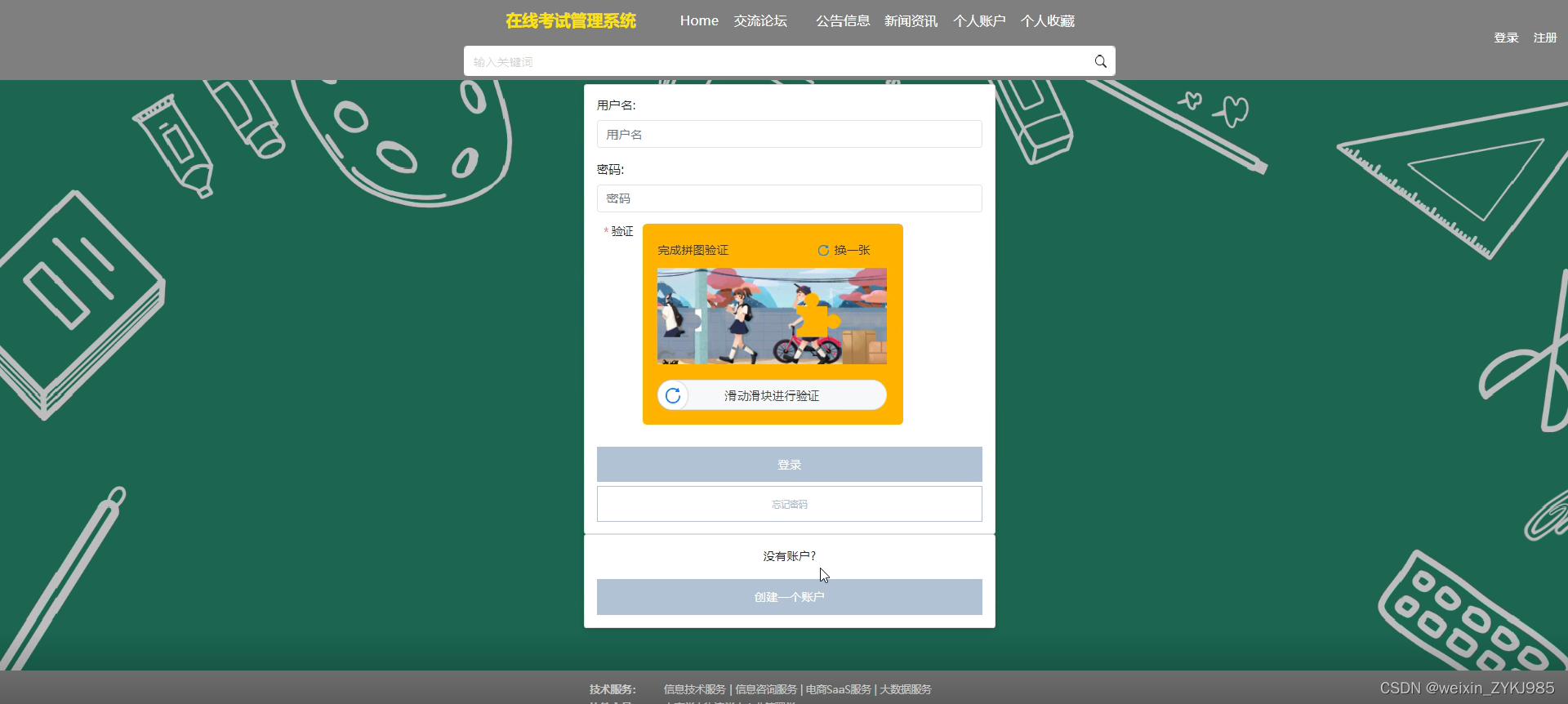This screenshot has width=1568, height=704.
Task: Click the 在线考试管理系统 site title
Action: click(x=571, y=20)
